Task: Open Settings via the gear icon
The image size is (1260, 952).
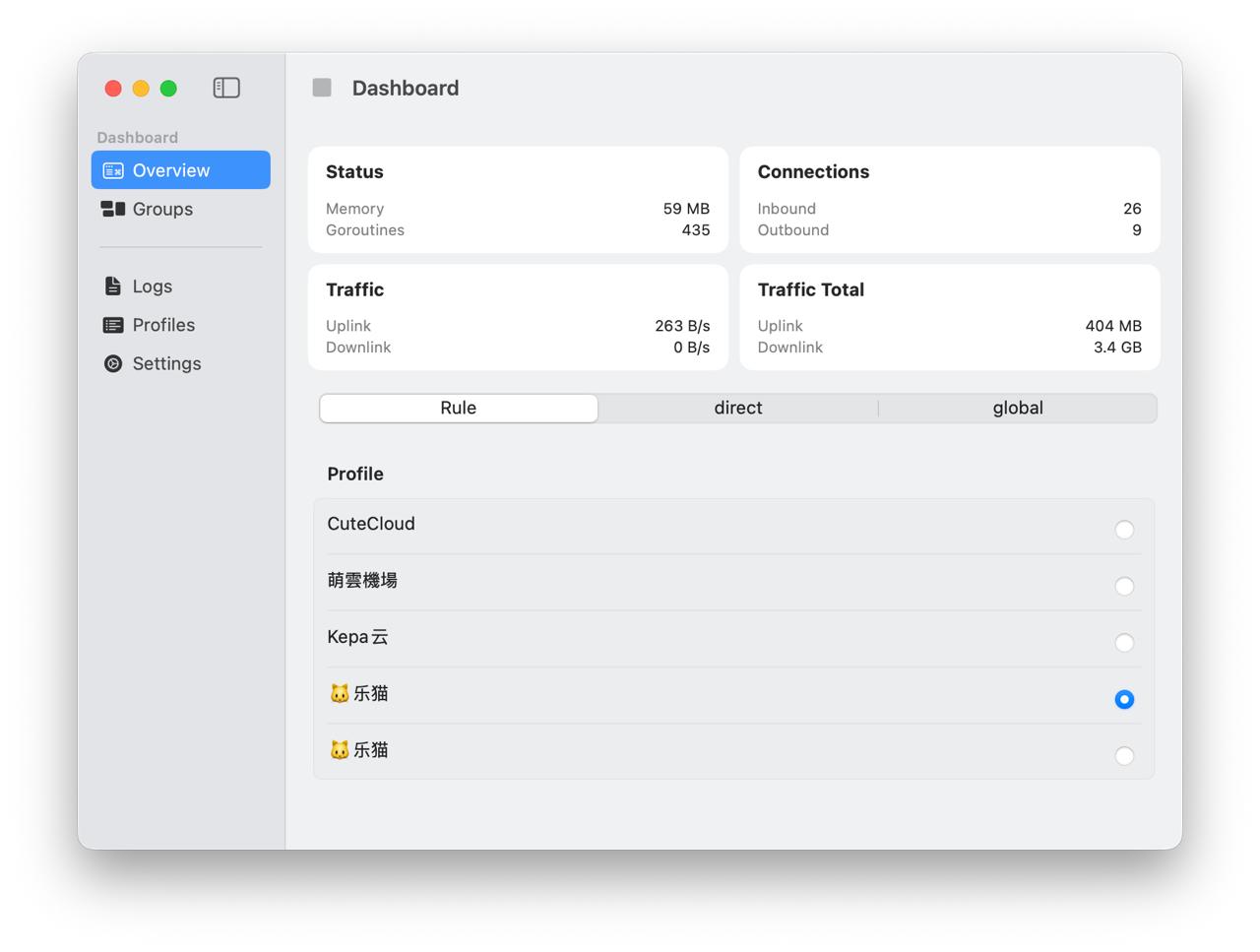Action: [x=113, y=363]
